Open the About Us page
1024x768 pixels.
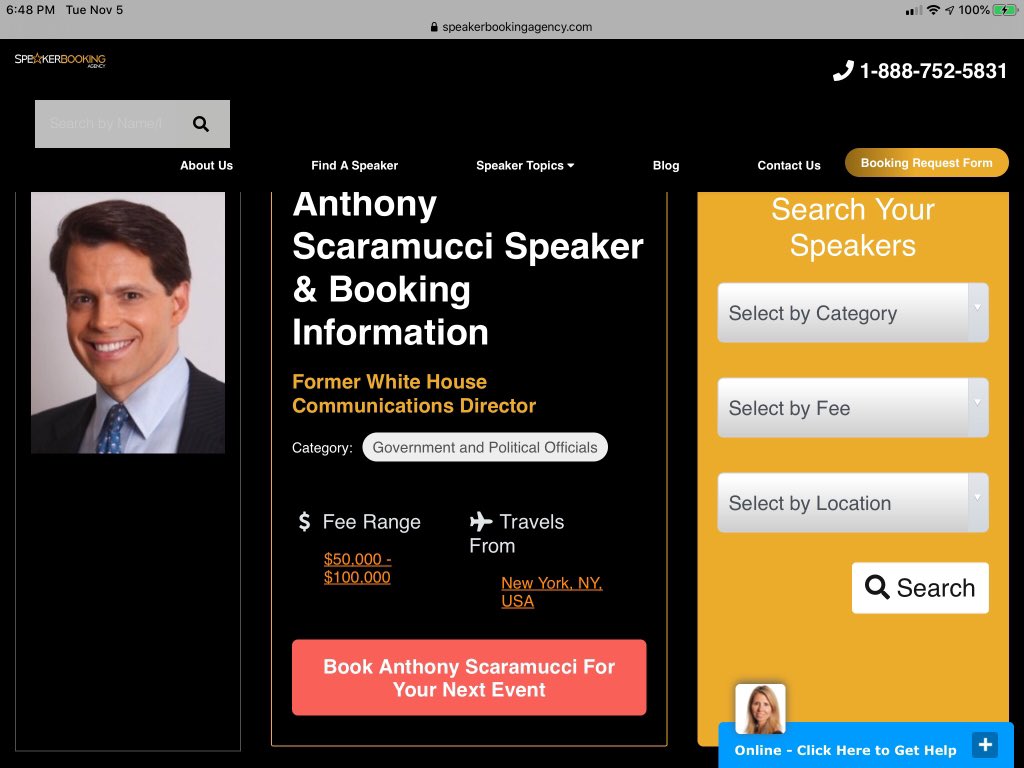[x=206, y=165]
